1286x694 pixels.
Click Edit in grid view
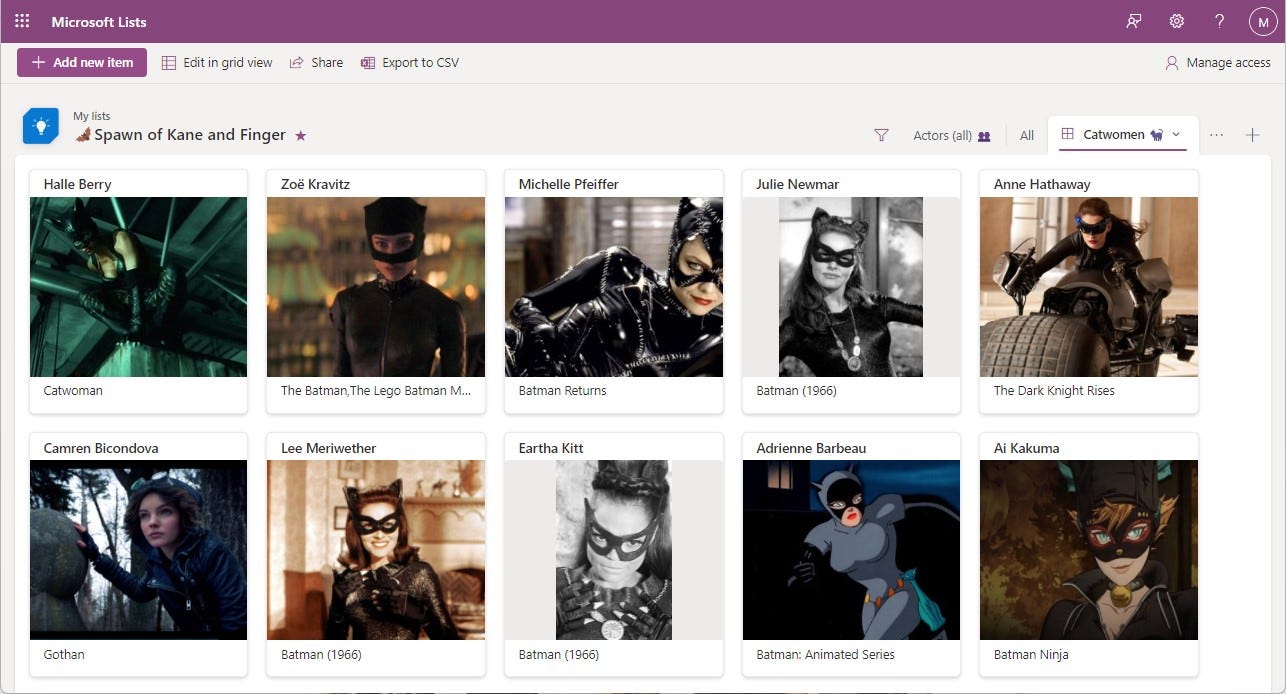click(217, 62)
